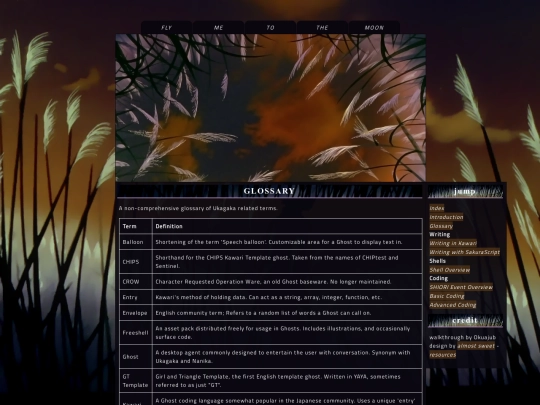Viewport: 540px width, 405px height.
Task: Open the Advanced Coding link
Action: click(453, 305)
